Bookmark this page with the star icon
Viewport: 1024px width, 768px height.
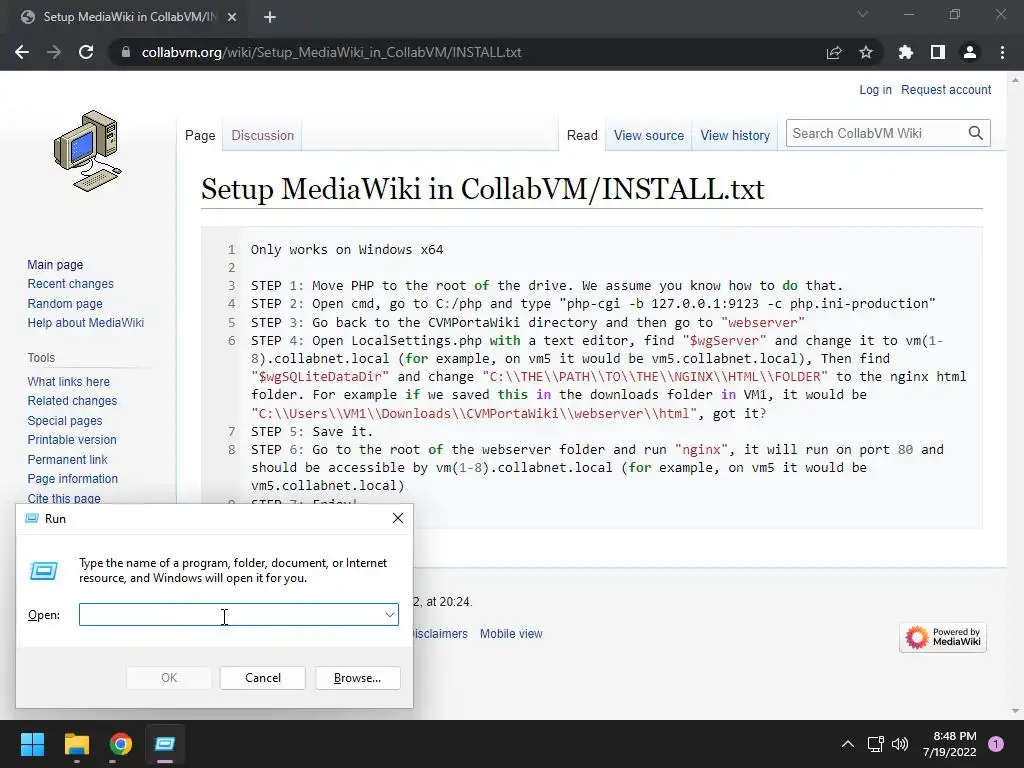point(866,52)
